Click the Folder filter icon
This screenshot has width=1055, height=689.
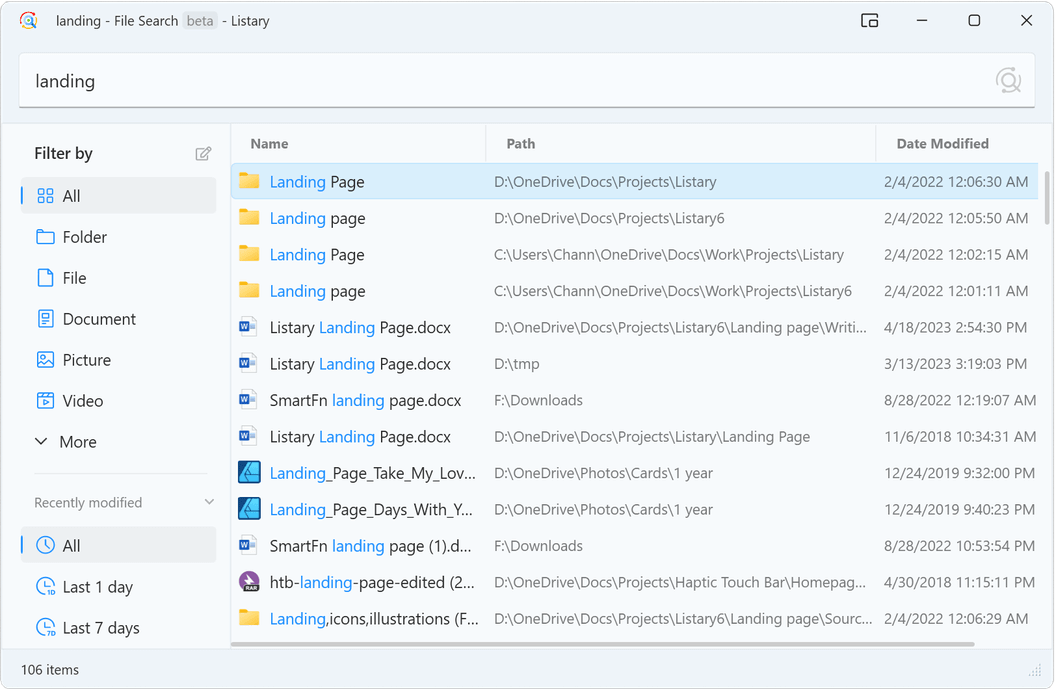45,237
